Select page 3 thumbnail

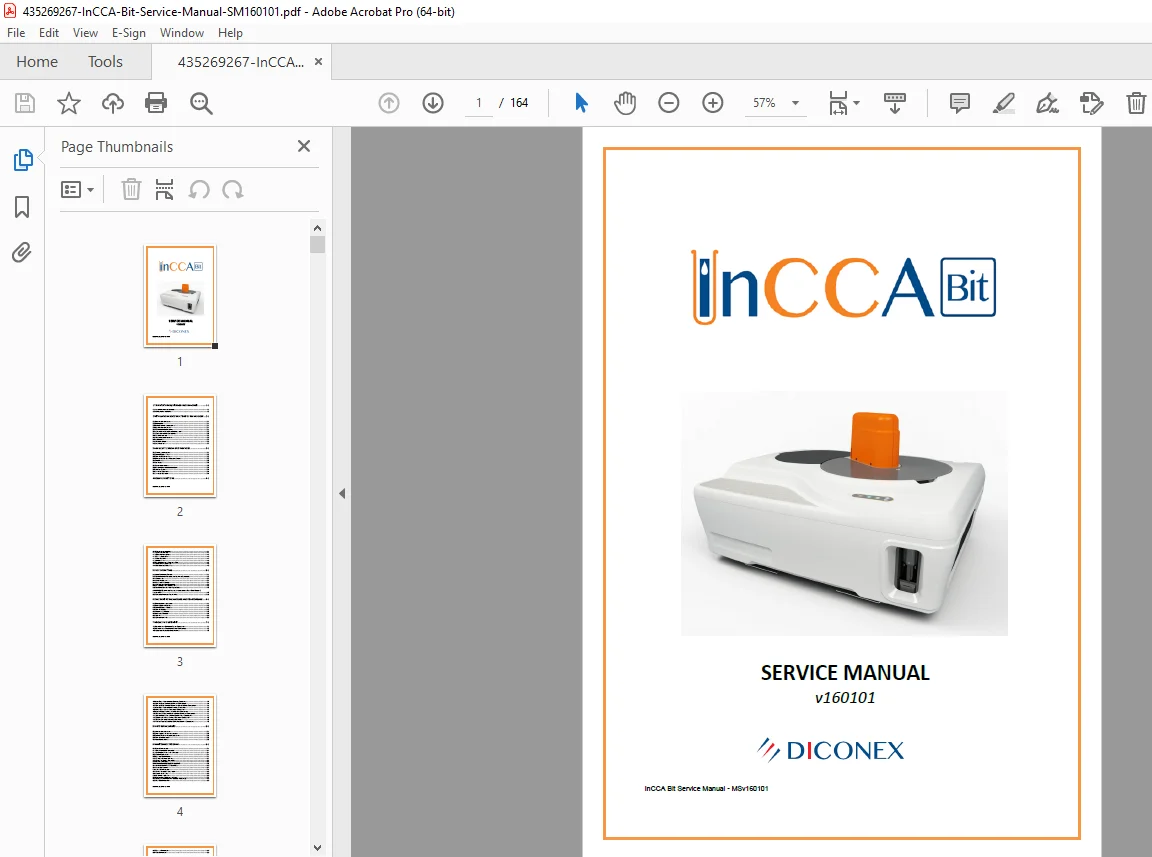point(180,596)
